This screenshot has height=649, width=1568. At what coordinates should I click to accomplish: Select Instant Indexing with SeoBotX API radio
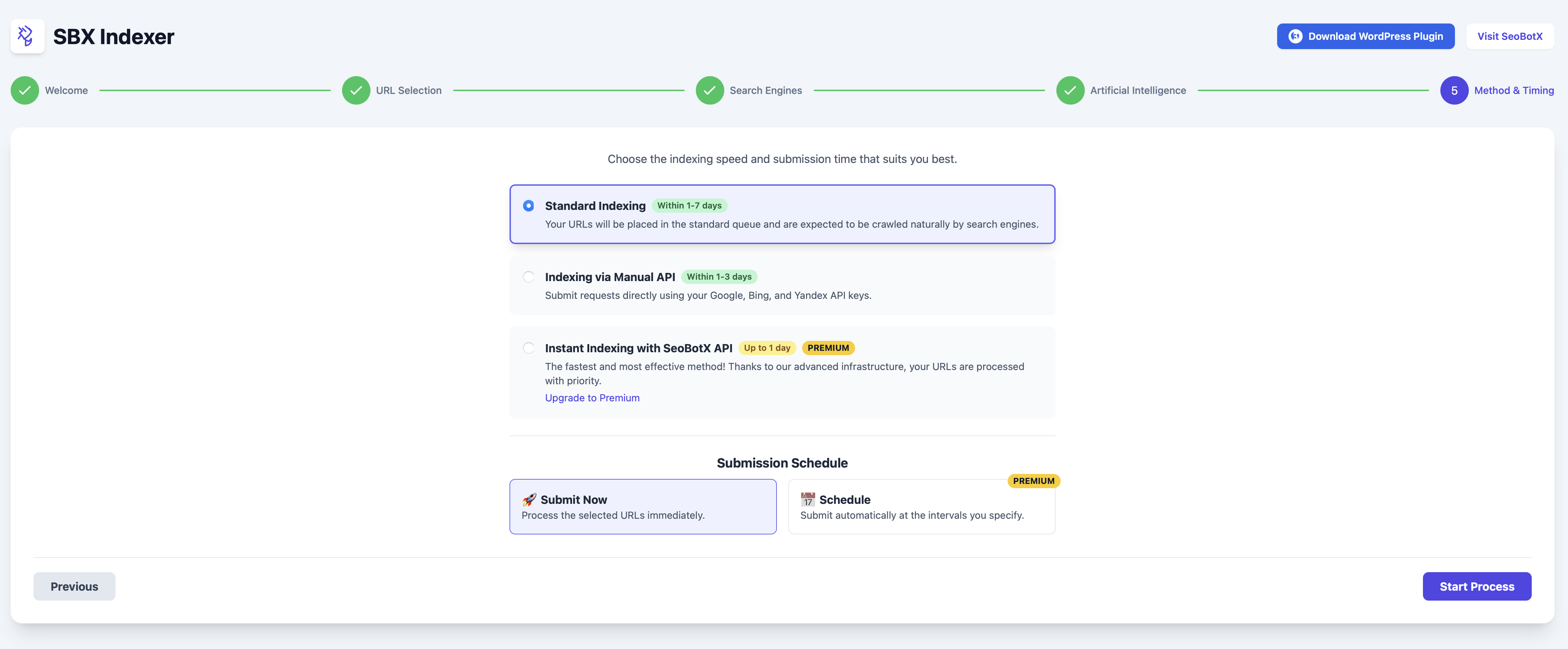(x=528, y=348)
